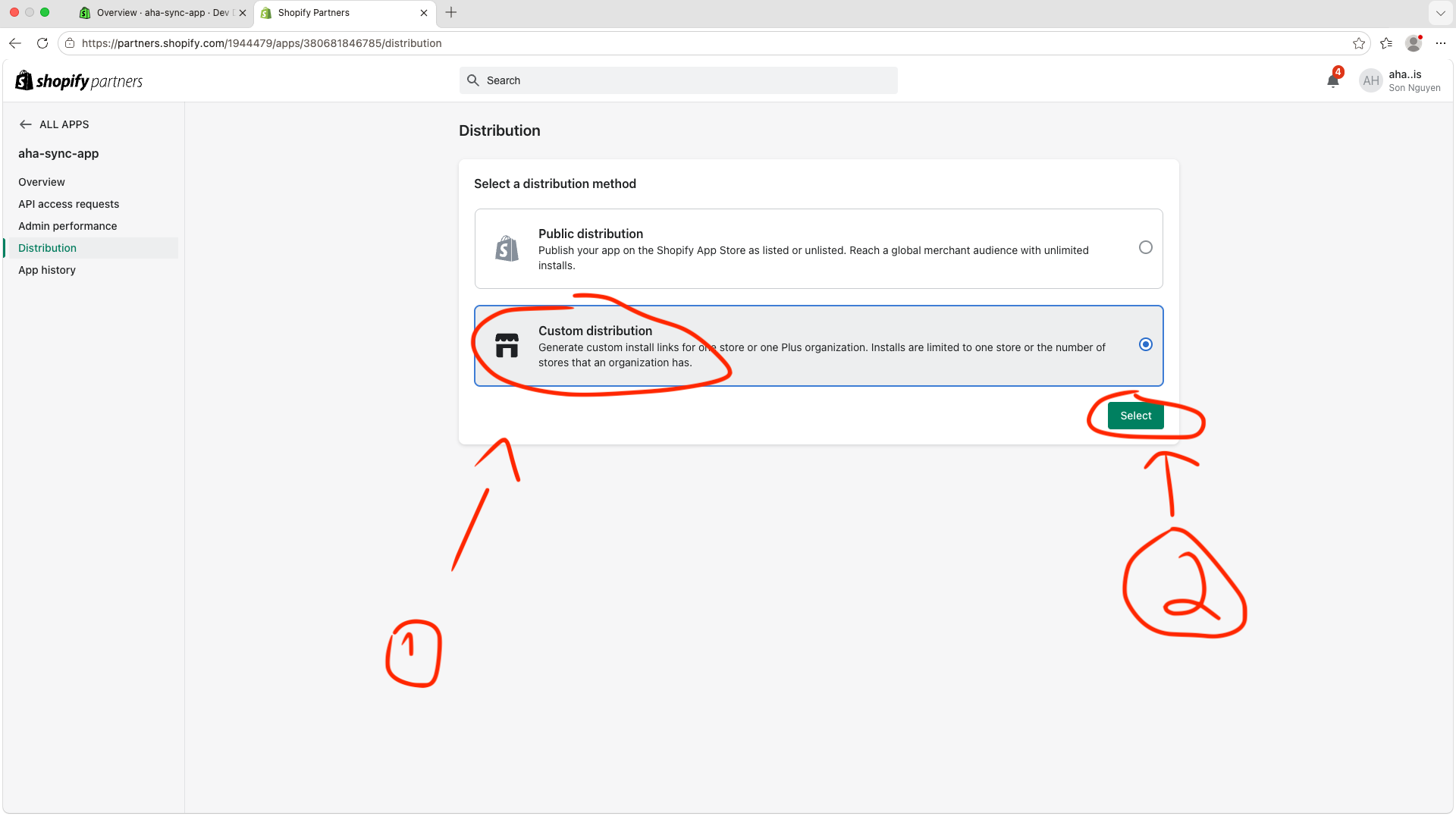Open Overview in the sidebar
Screen dimensions: 1456x816
coord(42,182)
